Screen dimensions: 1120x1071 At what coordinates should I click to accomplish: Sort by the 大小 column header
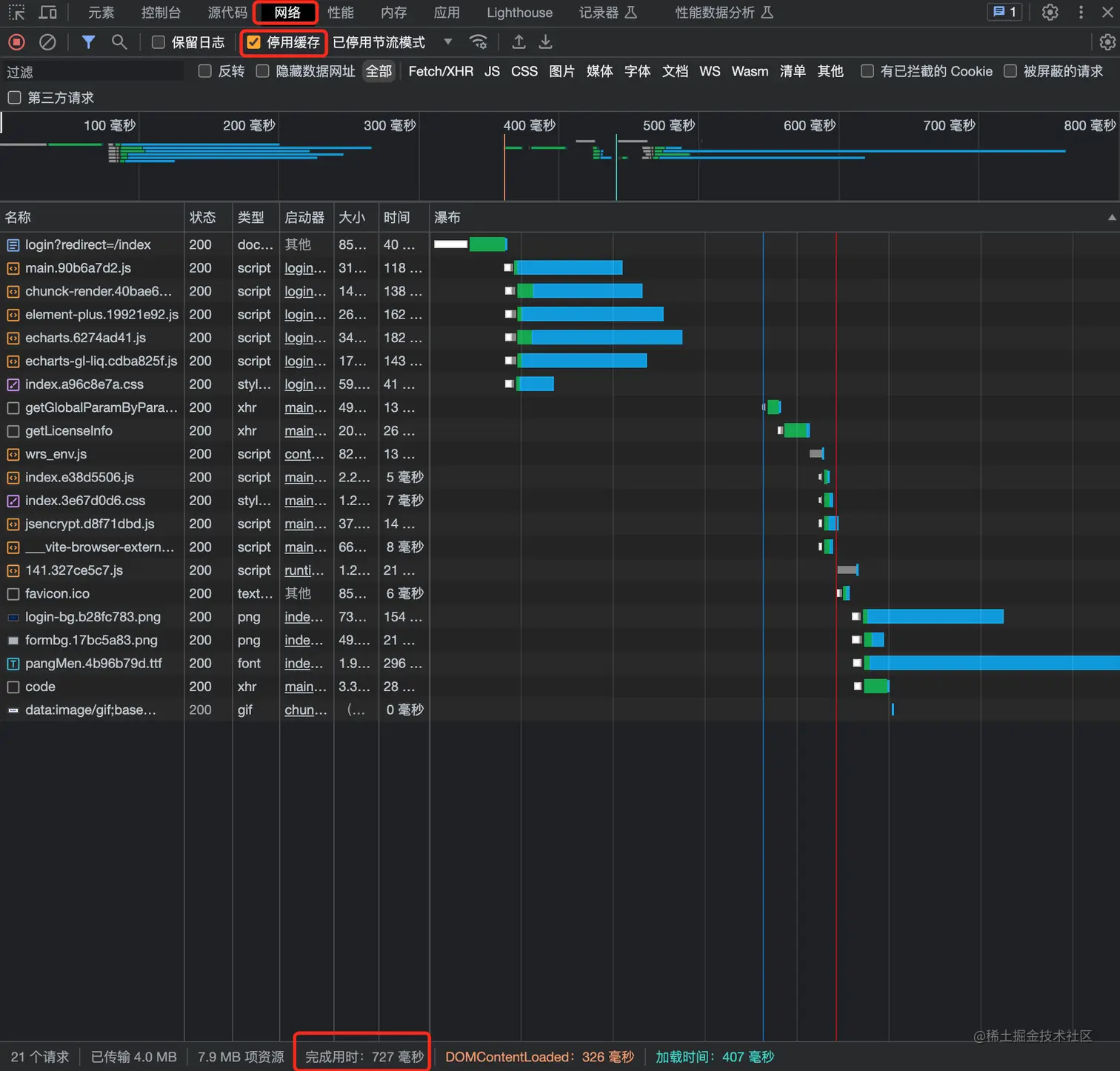[x=356, y=217]
